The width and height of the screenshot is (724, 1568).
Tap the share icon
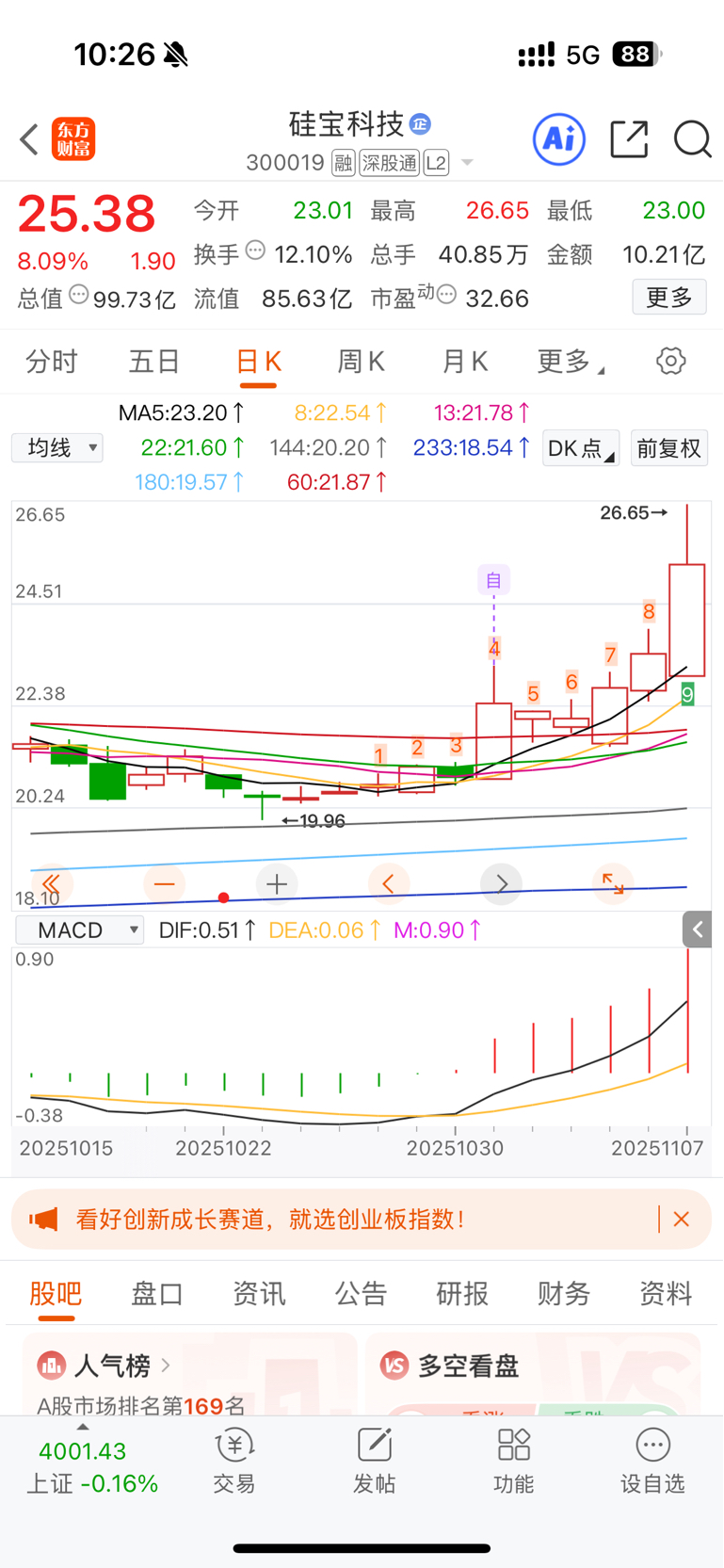click(x=629, y=139)
